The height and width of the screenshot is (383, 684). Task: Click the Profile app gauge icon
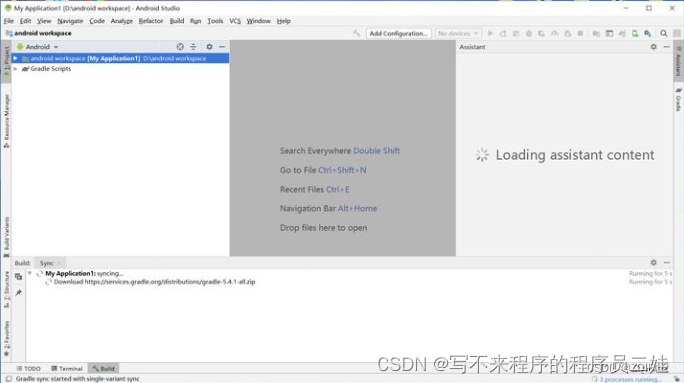click(x=554, y=34)
